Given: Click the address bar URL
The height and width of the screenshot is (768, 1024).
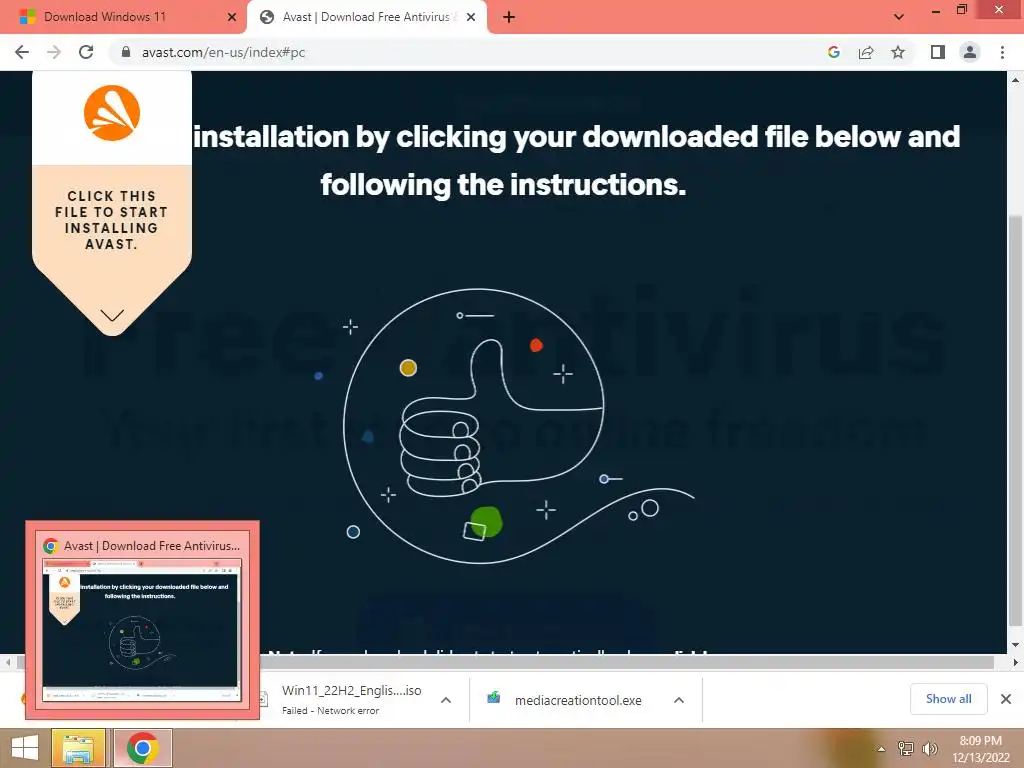Looking at the screenshot, I should pos(223,52).
